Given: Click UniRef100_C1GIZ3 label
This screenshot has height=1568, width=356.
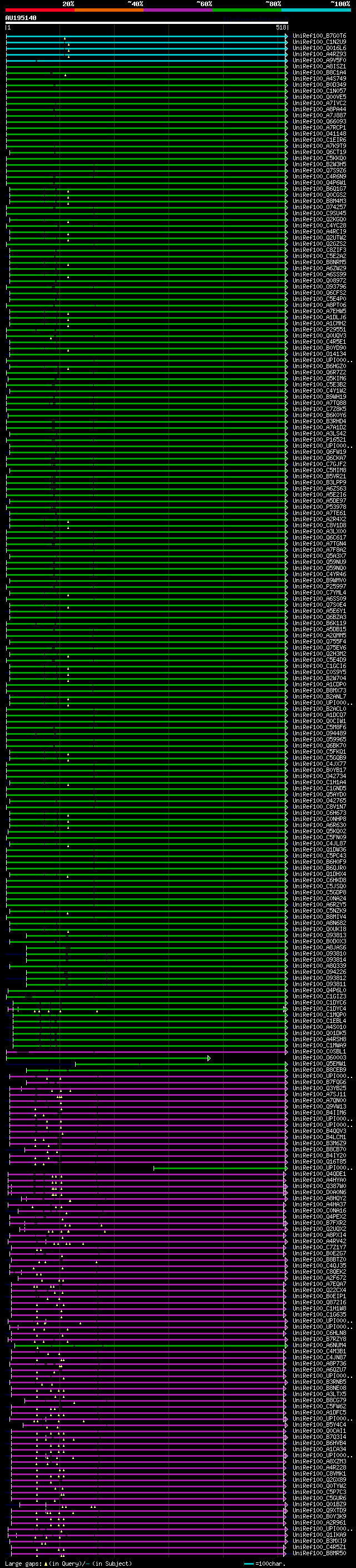Looking at the screenshot, I should pyautogui.click(x=319, y=996).
